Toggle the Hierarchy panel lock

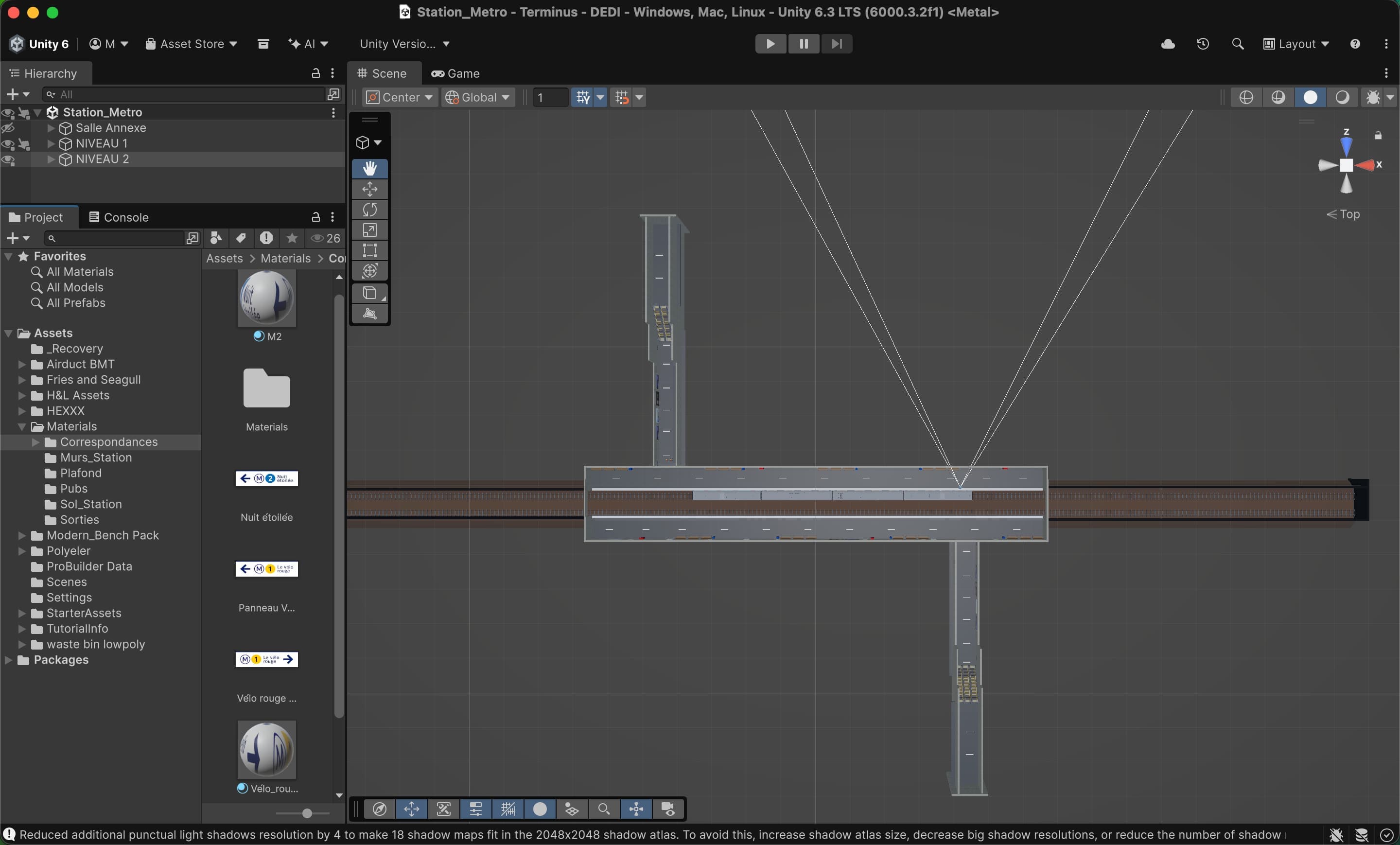[x=316, y=73]
